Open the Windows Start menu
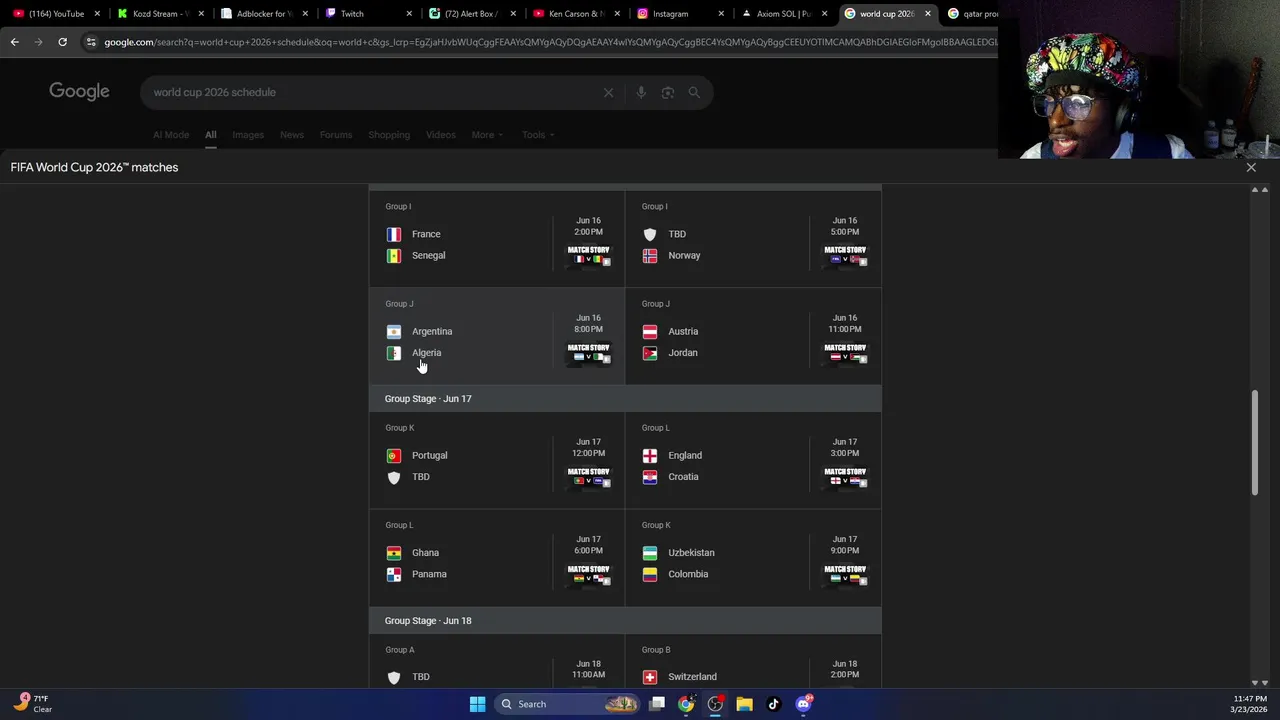Viewport: 1280px width, 720px height. click(477, 704)
